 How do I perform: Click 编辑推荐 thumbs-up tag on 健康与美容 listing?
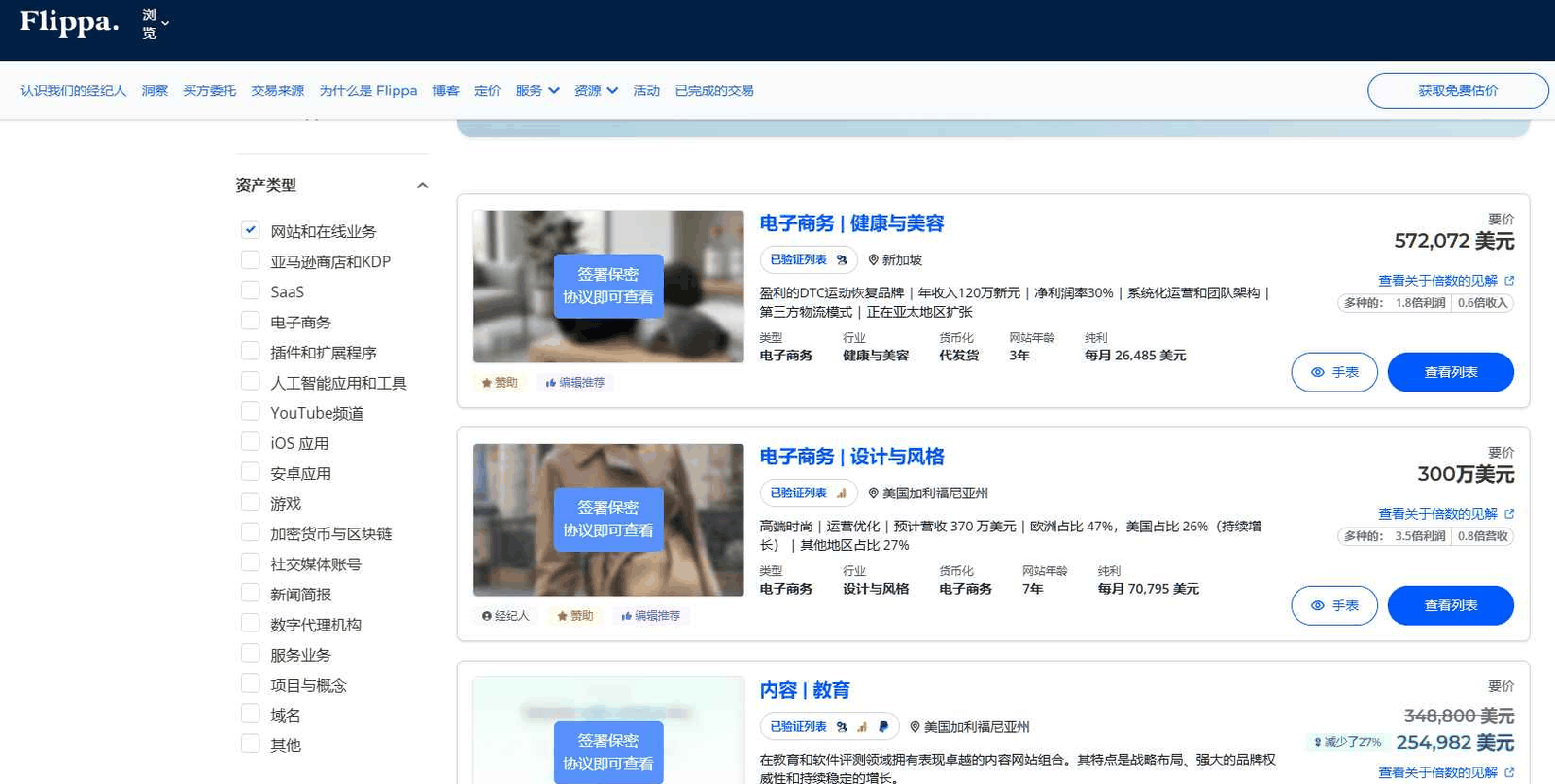[575, 383]
